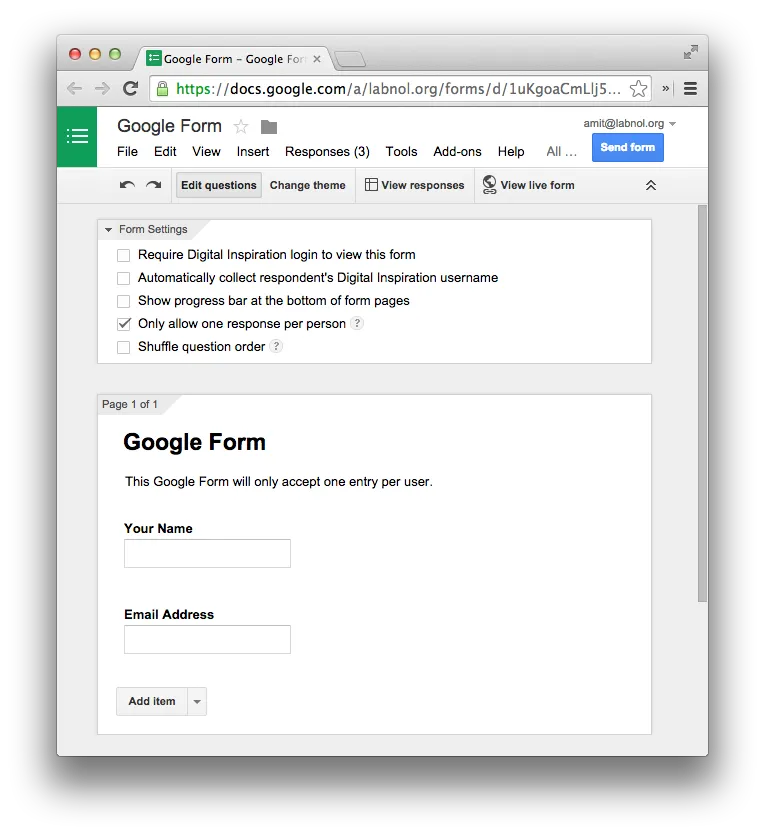Click the Your Name input field
The height and width of the screenshot is (835, 765).
pos(207,553)
